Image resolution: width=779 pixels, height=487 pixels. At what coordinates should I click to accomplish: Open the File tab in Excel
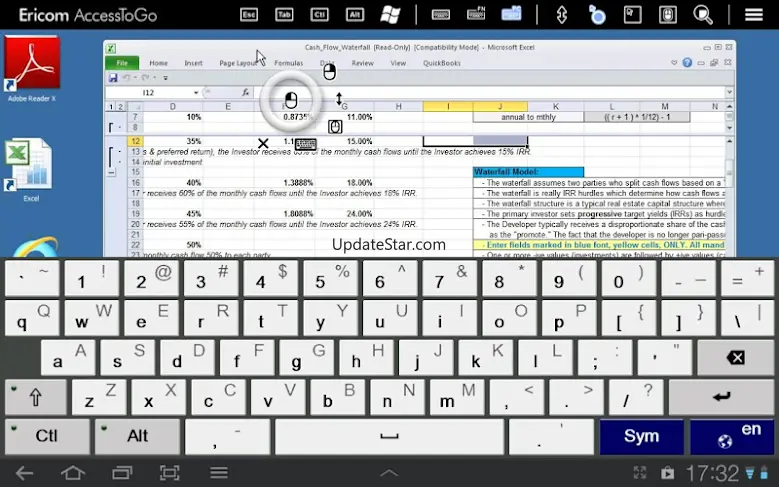pos(122,63)
